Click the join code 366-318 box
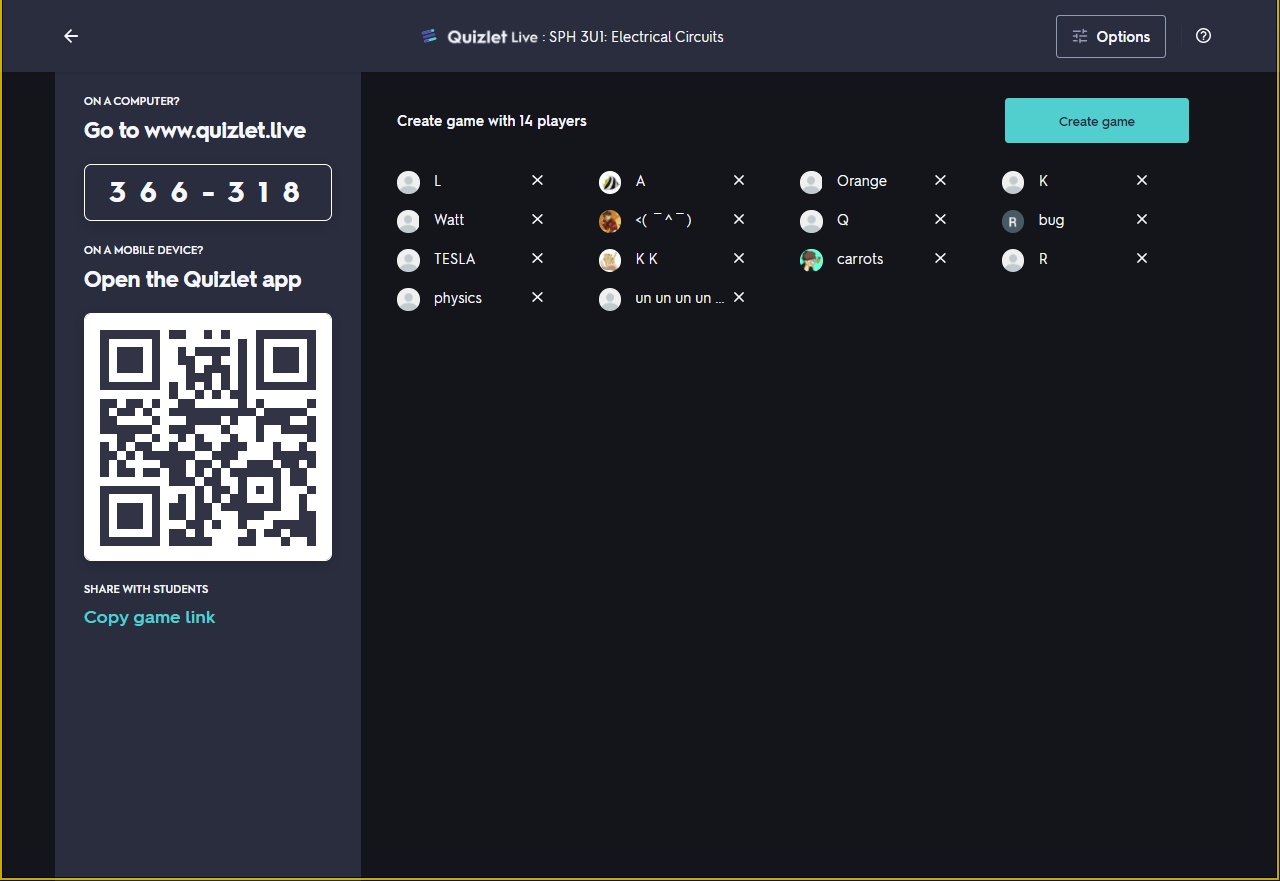This screenshot has width=1280, height=881. pyautogui.click(x=208, y=192)
